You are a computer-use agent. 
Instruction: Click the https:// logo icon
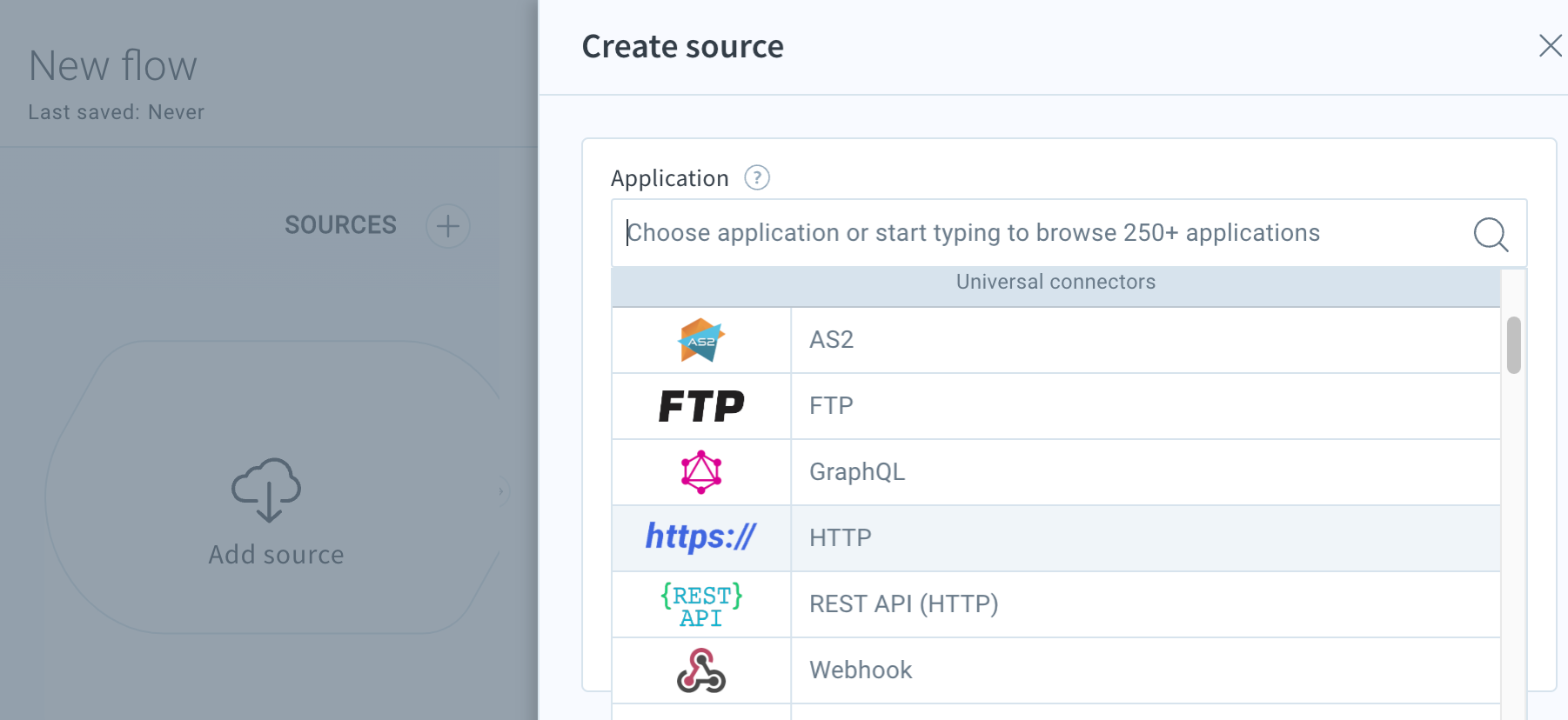coord(701,537)
